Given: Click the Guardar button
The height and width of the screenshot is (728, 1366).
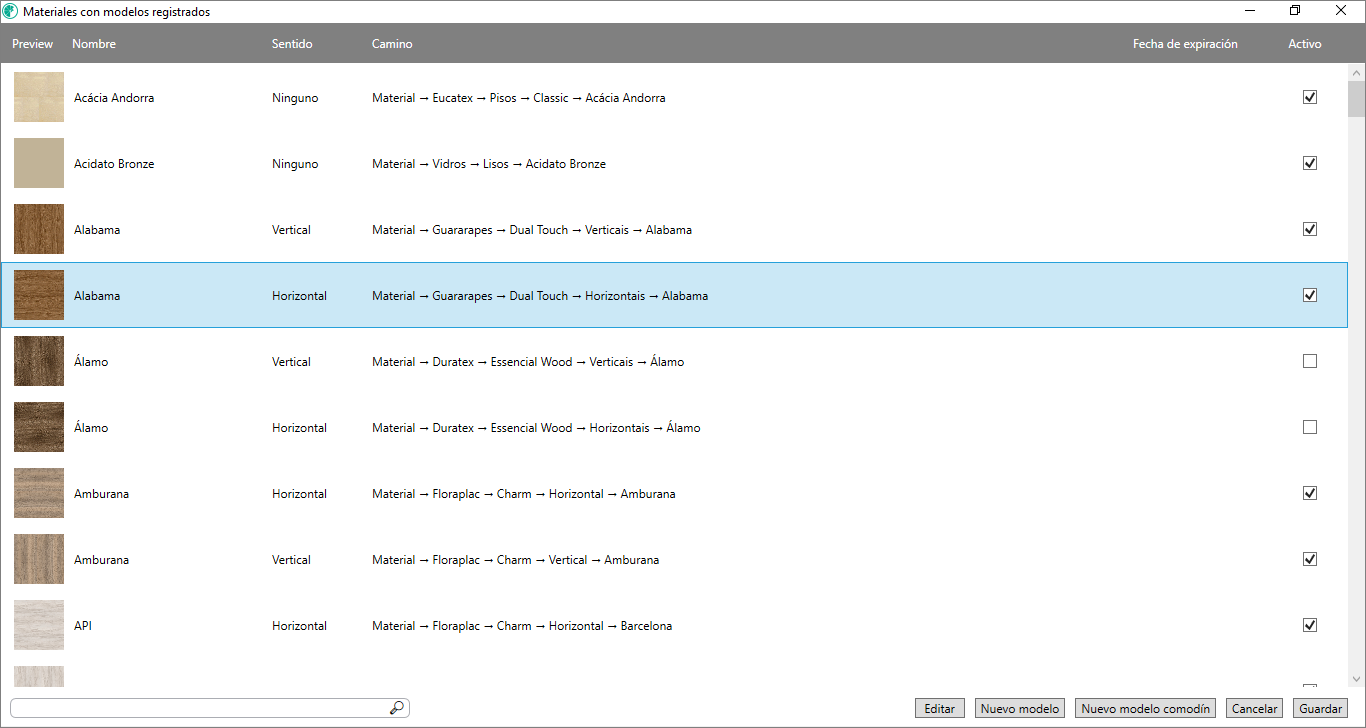Looking at the screenshot, I should coord(1320,708).
